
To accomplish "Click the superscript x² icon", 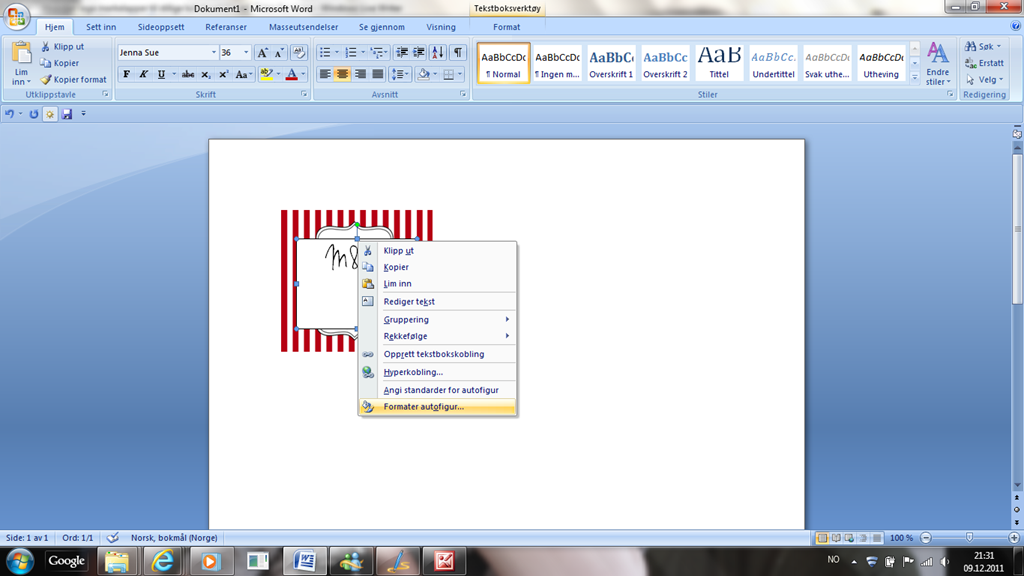I will (224, 75).
